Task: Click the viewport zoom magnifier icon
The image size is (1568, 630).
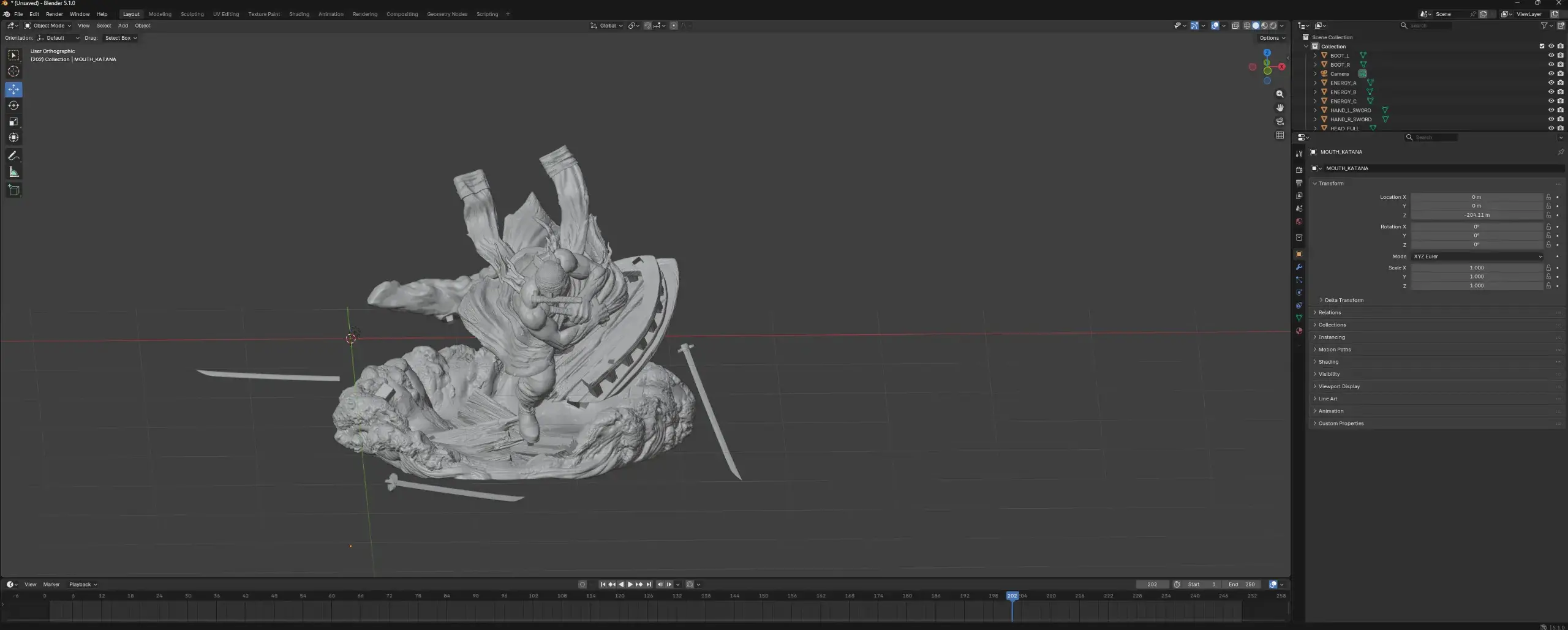Action: [1280, 94]
